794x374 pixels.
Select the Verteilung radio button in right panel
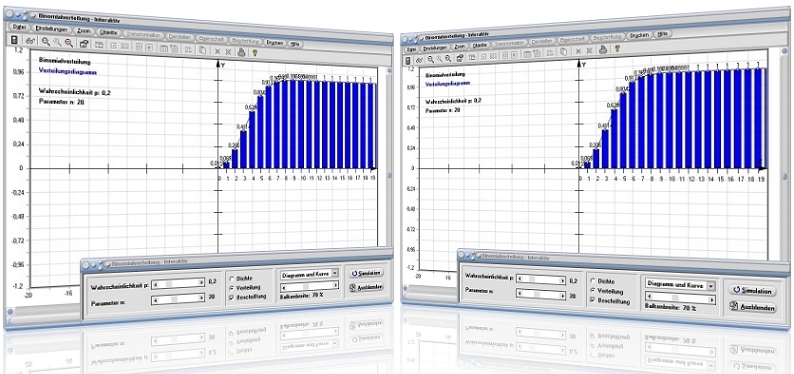[593, 291]
